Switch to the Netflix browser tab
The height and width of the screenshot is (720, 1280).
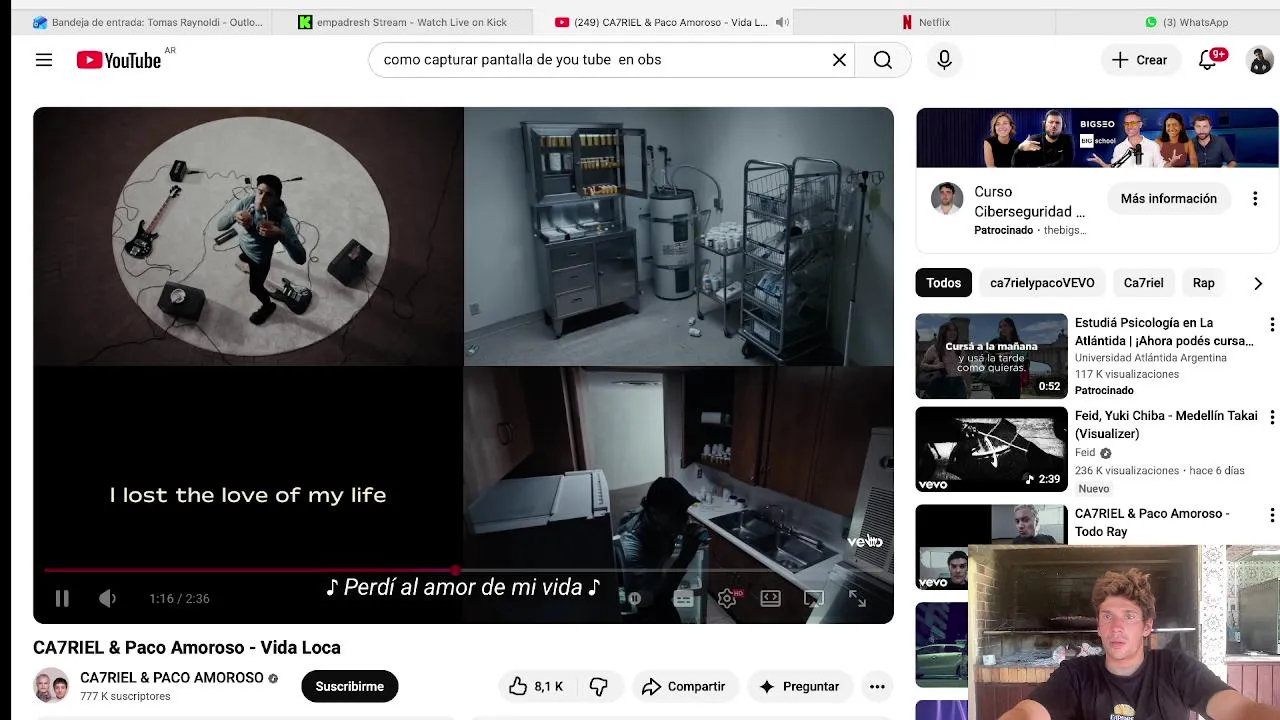(925, 22)
